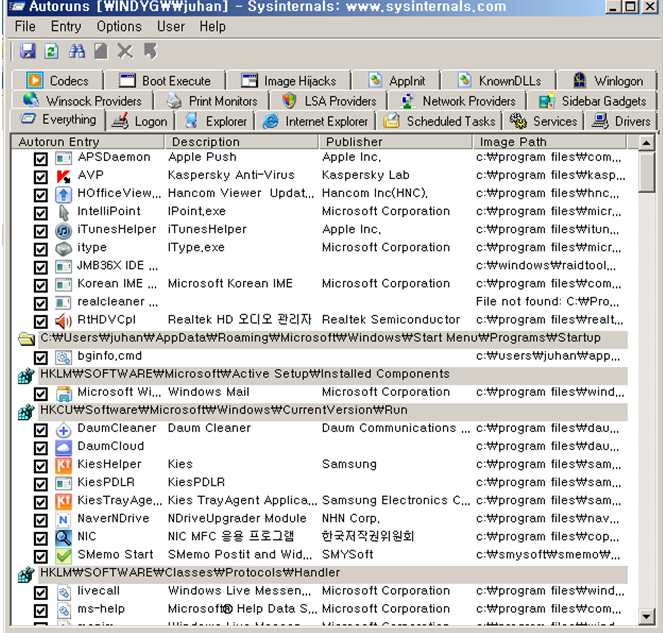
Task: Disable the NaverNDrive checkbox
Action: click(41, 520)
